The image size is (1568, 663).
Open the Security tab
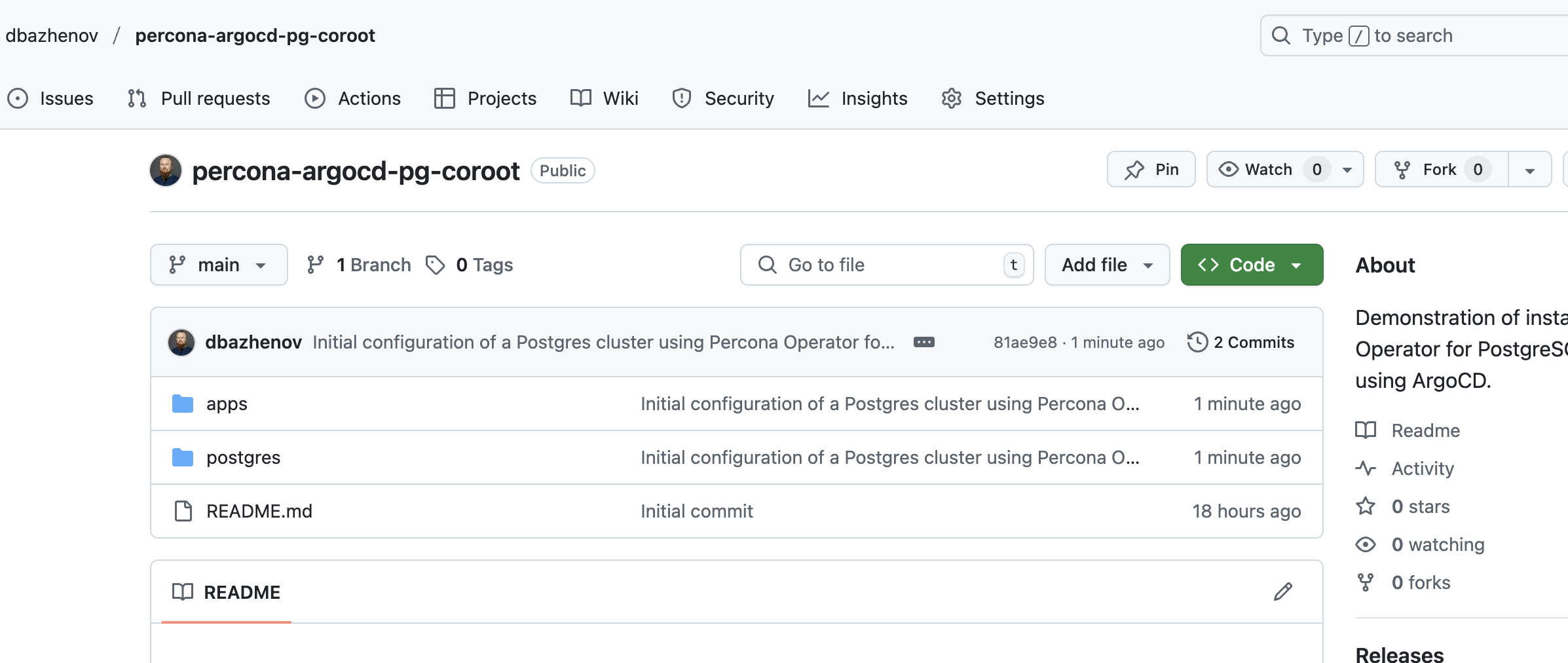coord(723,98)
